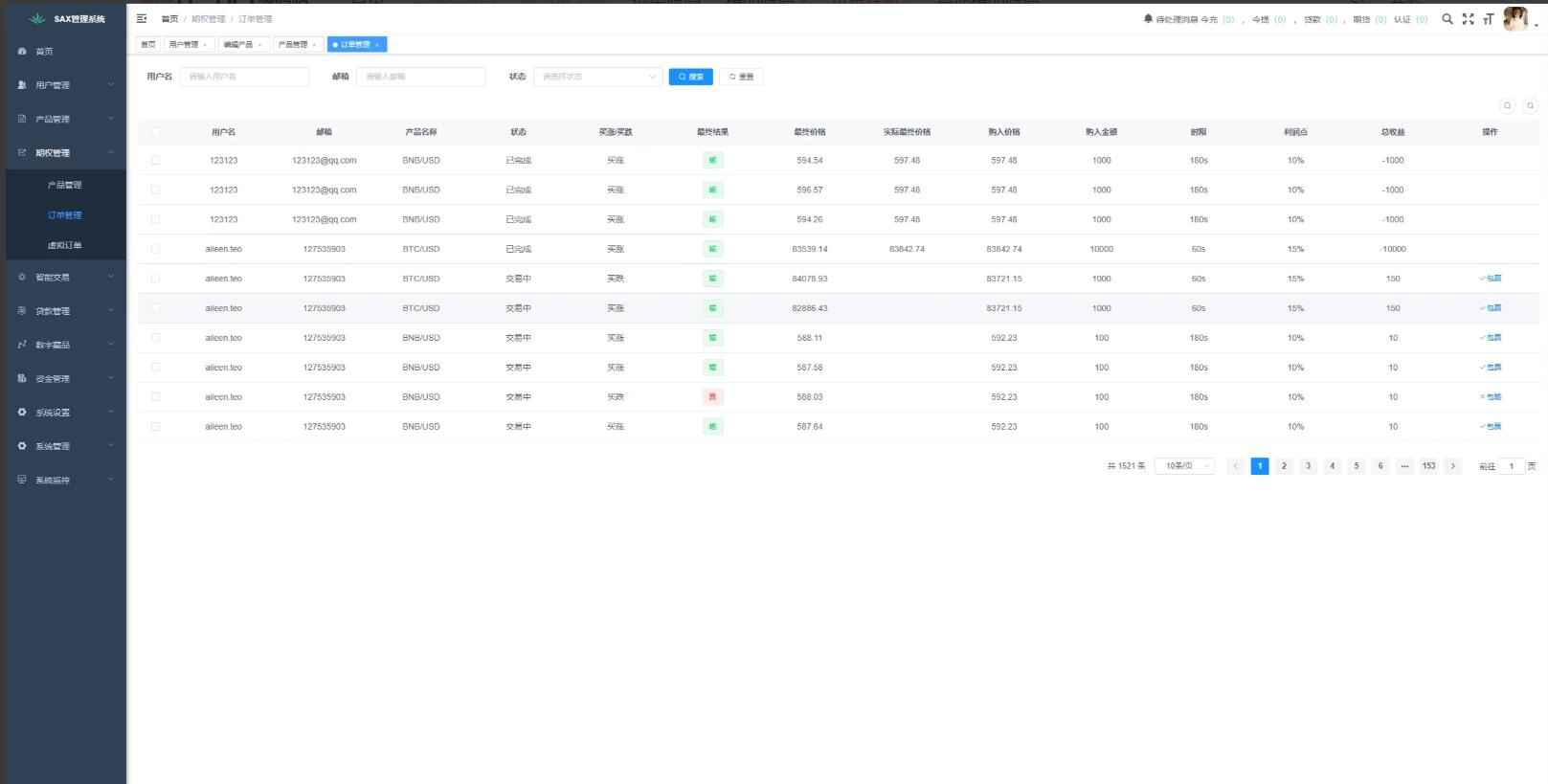1548x784 pixels.
Task: Expand the 用户管理 sidebar menu
Action: tap(65, 85)
